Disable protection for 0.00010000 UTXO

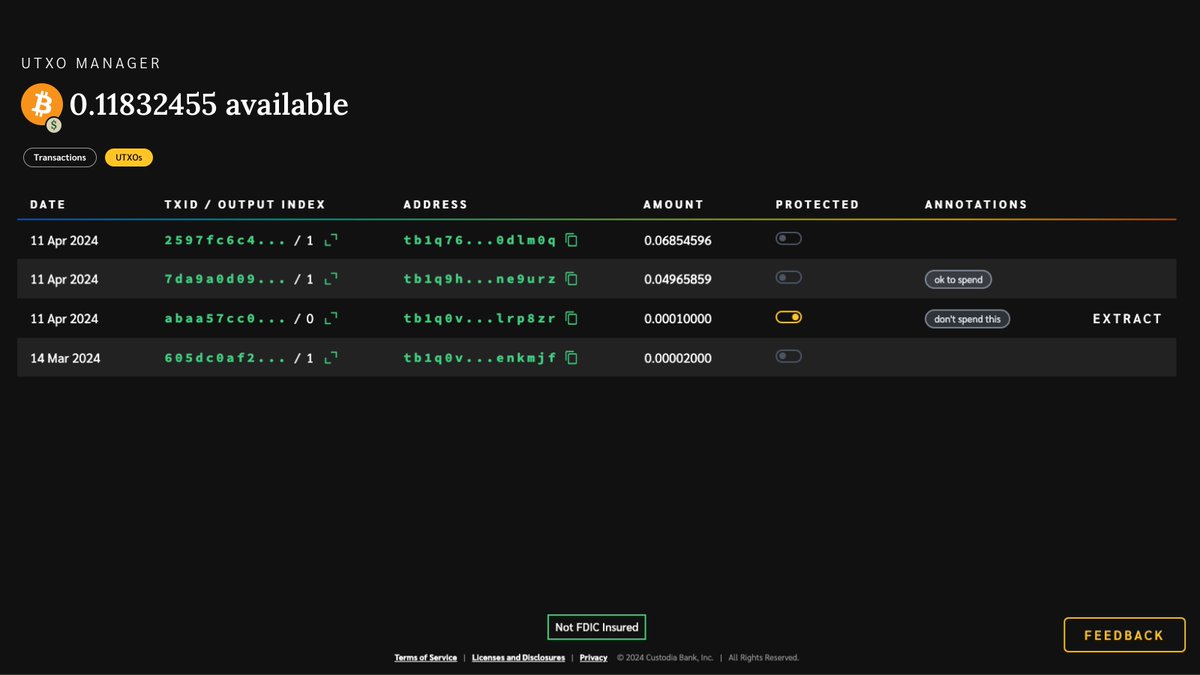[x=789, y=317]
